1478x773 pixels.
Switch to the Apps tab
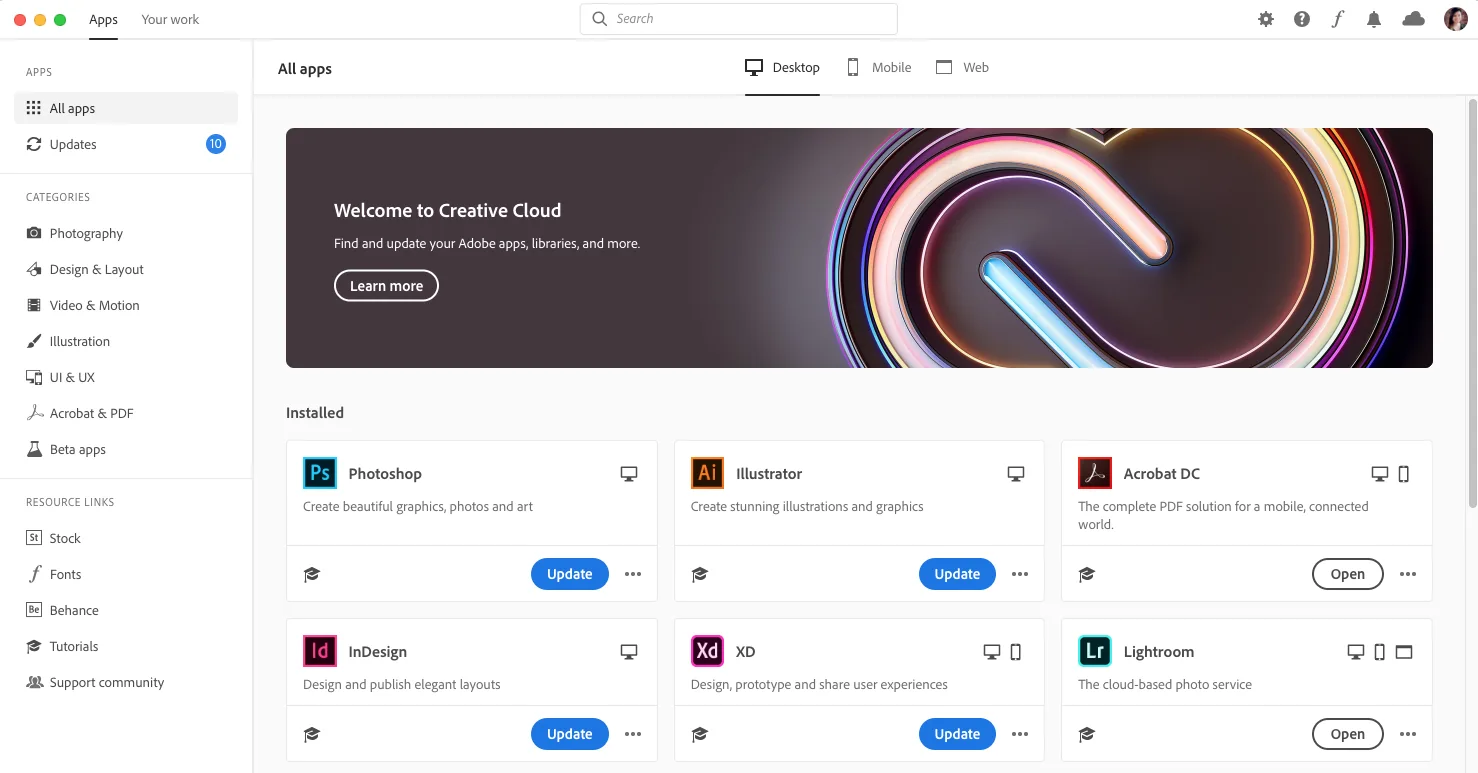tap(103, 19)
